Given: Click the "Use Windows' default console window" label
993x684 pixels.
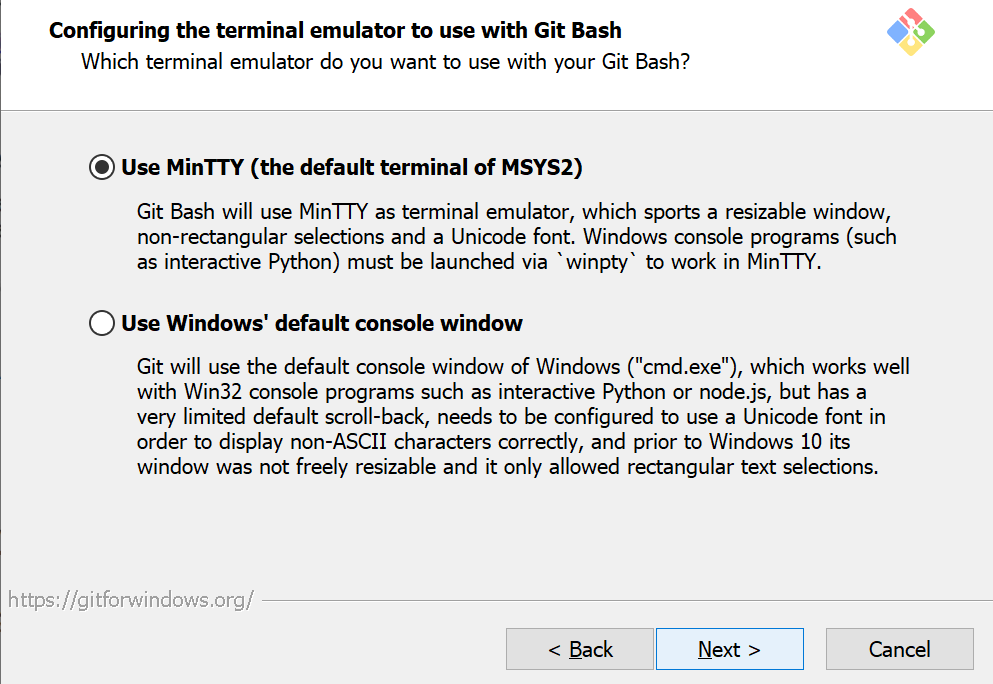Looking at the screenshot, I should 322,324.
